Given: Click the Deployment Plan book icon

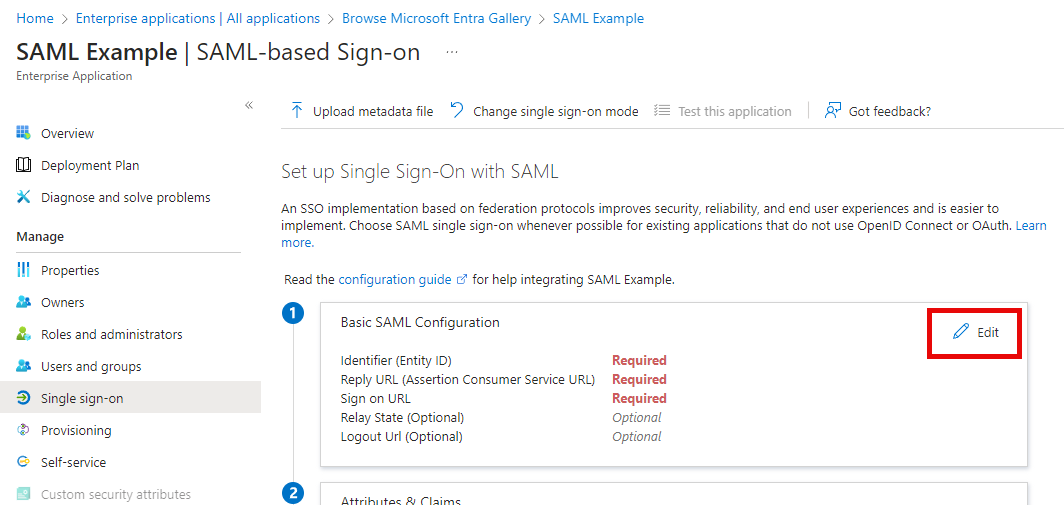Looking at the screenshot, I should [x=23, y=165].
